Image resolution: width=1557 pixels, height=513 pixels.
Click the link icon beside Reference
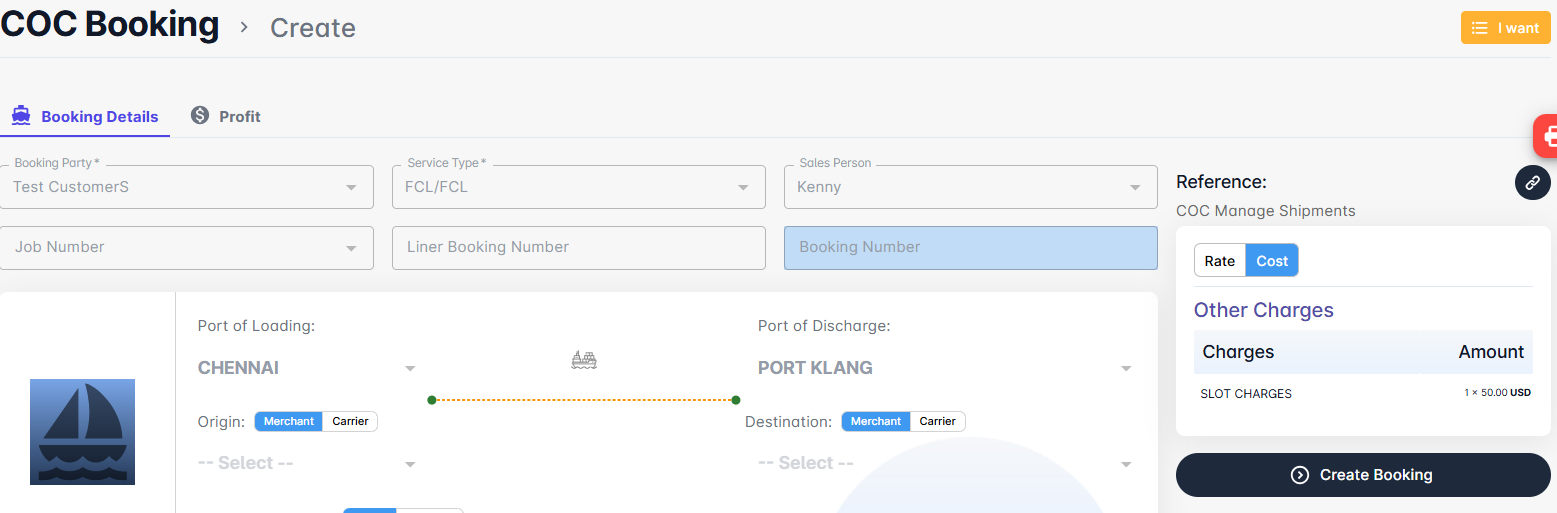tap(1532, 182)
